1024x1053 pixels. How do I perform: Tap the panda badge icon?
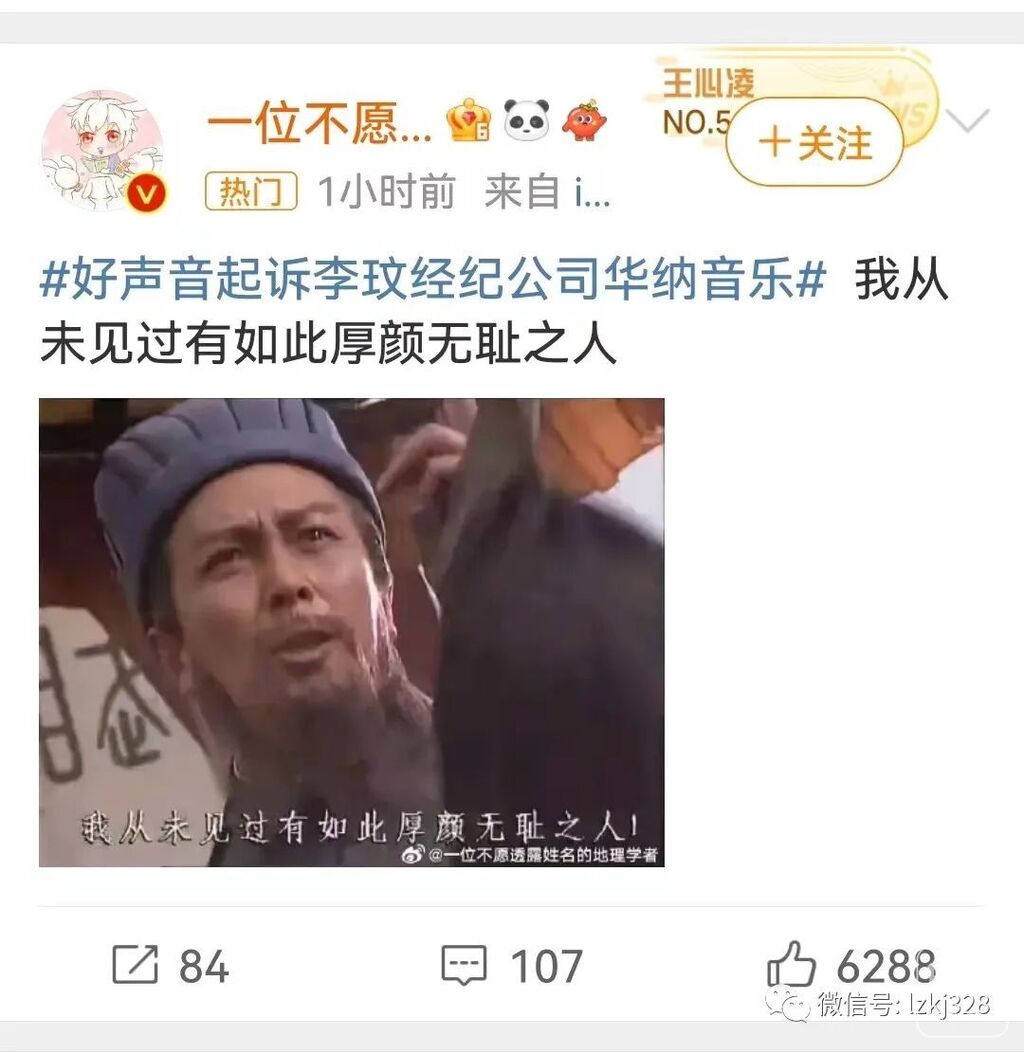click(x=527, y=120)
